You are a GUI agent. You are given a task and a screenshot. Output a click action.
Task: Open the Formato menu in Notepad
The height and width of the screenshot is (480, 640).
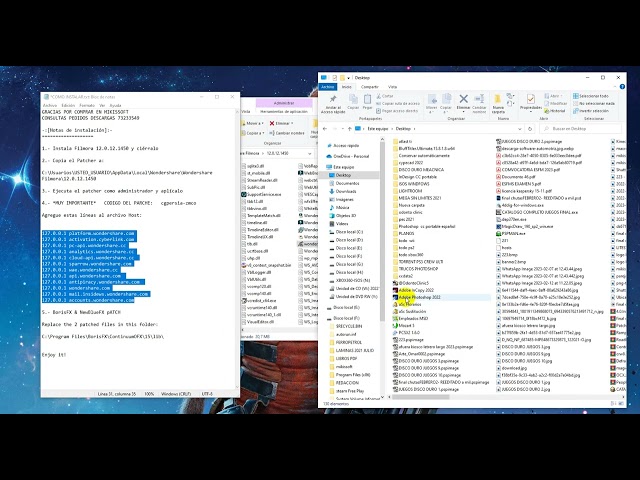pos(87,105)
